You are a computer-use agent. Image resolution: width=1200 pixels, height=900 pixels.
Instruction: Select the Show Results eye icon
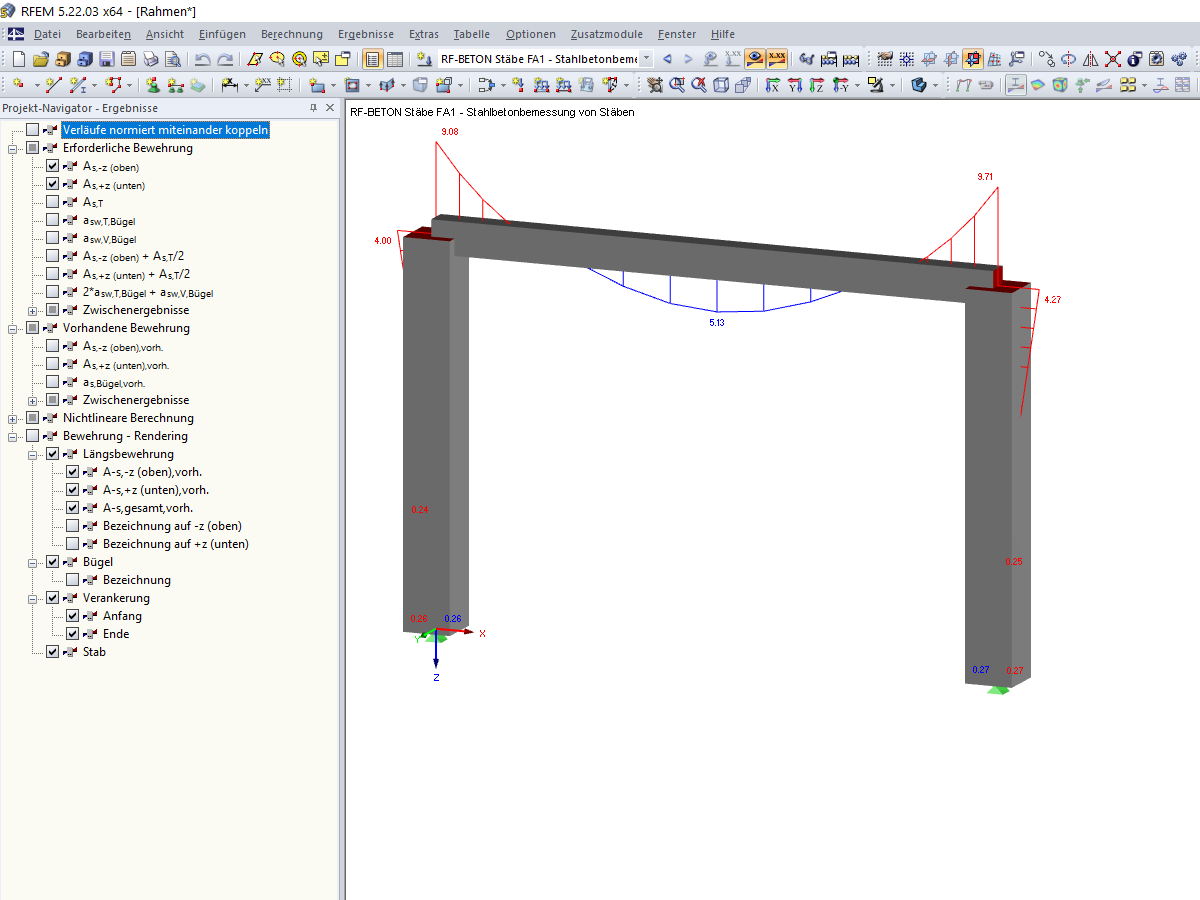point(754,59)
